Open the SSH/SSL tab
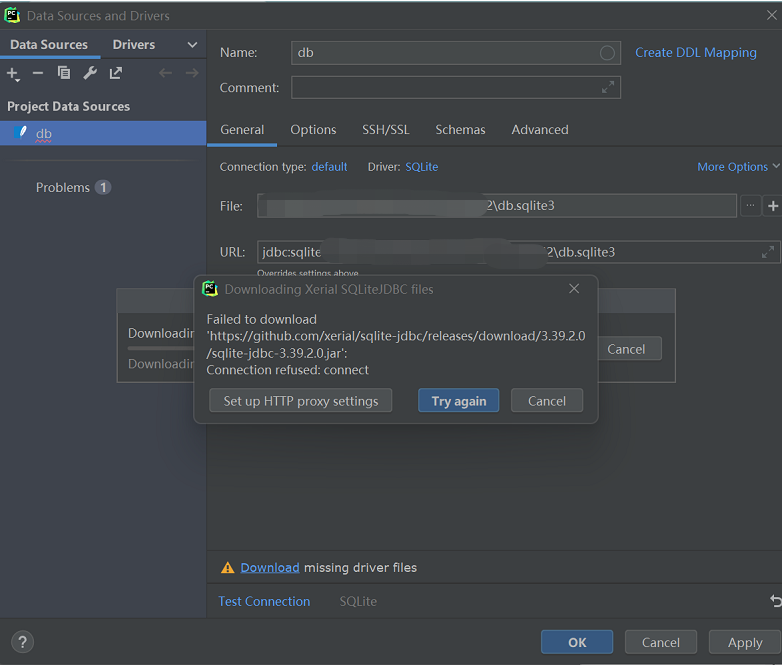This screenshot has height=665, width=783. point(386,130)
